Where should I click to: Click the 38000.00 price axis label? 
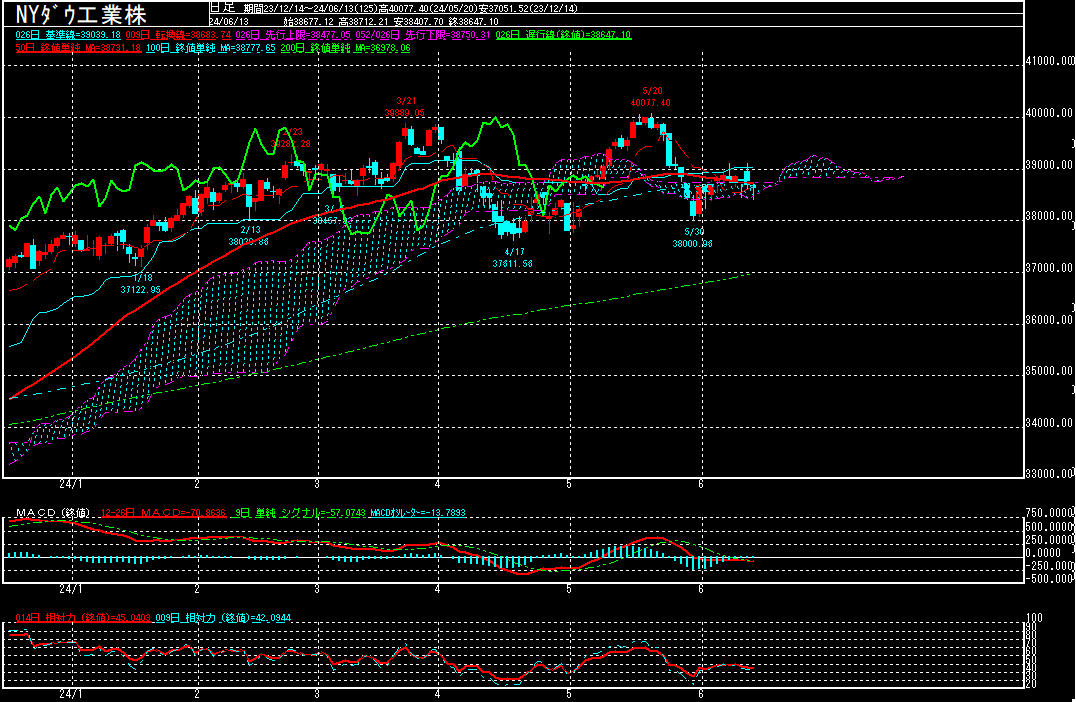1050,215
